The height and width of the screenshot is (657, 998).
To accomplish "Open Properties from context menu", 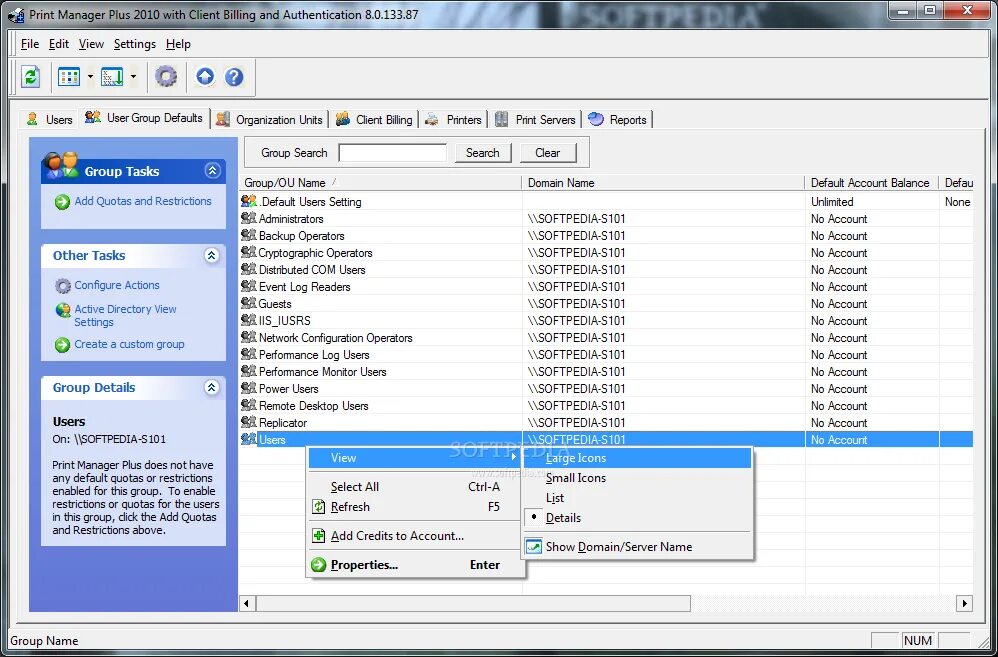I will point(415,565).
